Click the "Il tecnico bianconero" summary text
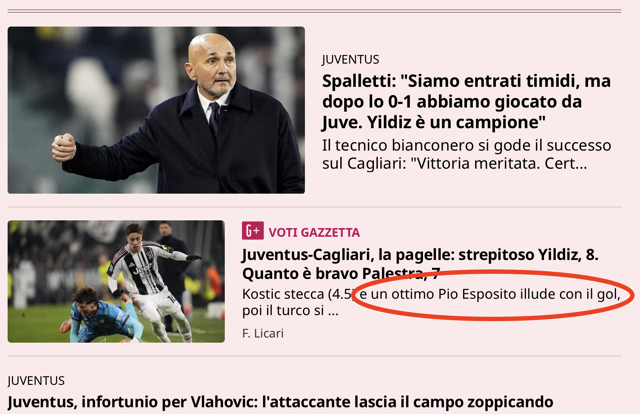The image size is (640, 414). coord(467,154)
